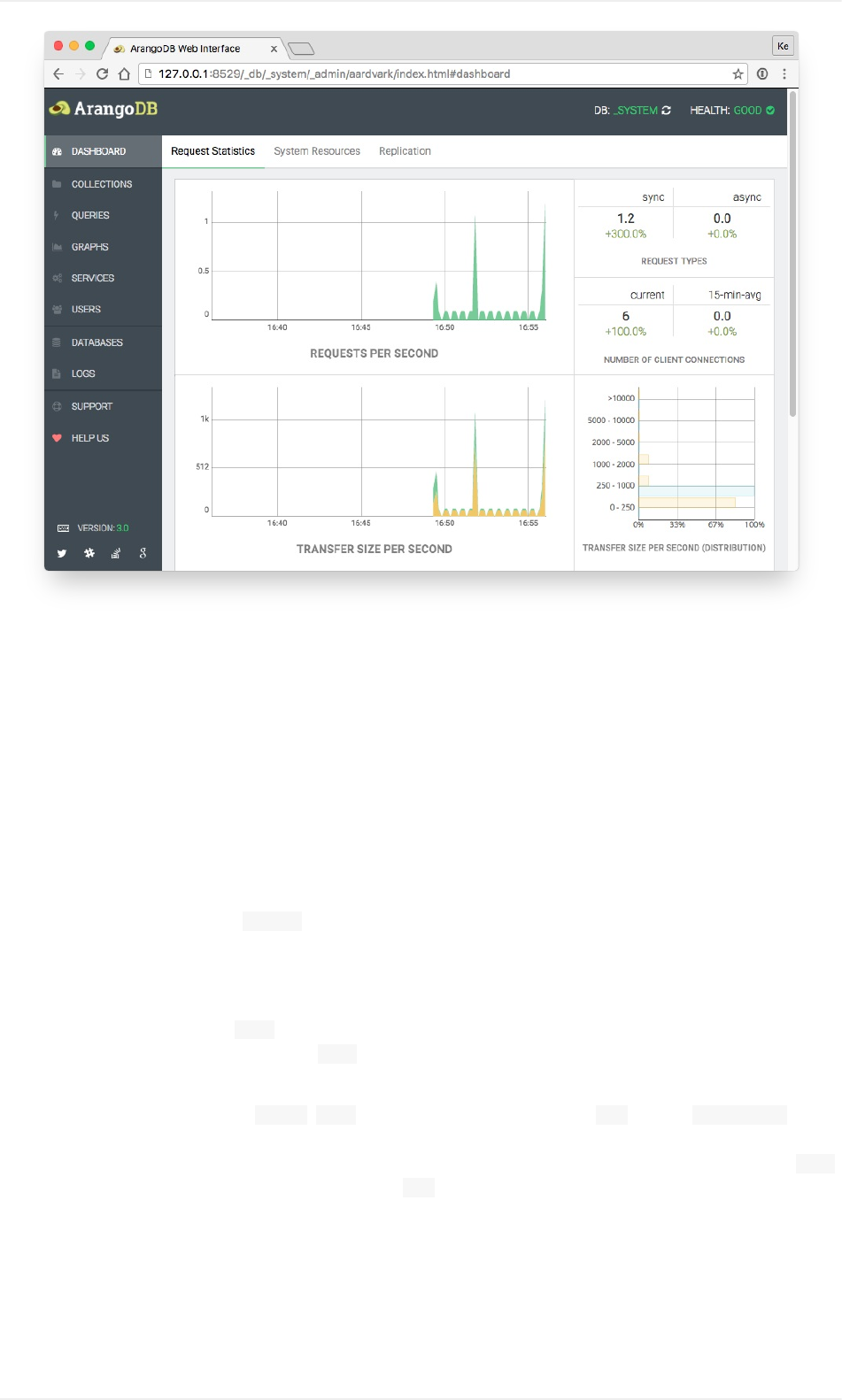Click the +100.0% connections change
Image resolution: width=842 pixels, height=1400 pixels.
[x=626, y=332]
